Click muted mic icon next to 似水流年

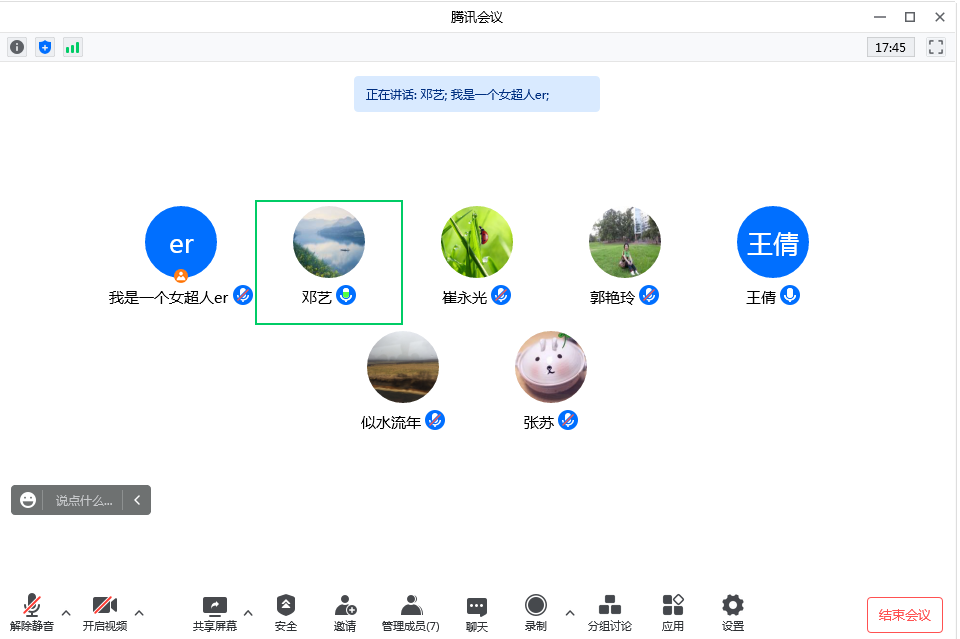click(x=435, y=420)
